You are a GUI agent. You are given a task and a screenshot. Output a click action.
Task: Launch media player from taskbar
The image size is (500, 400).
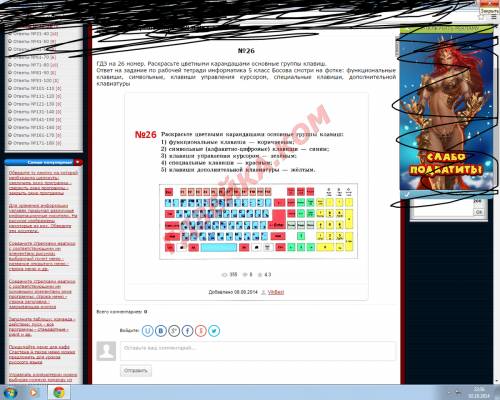33,392
